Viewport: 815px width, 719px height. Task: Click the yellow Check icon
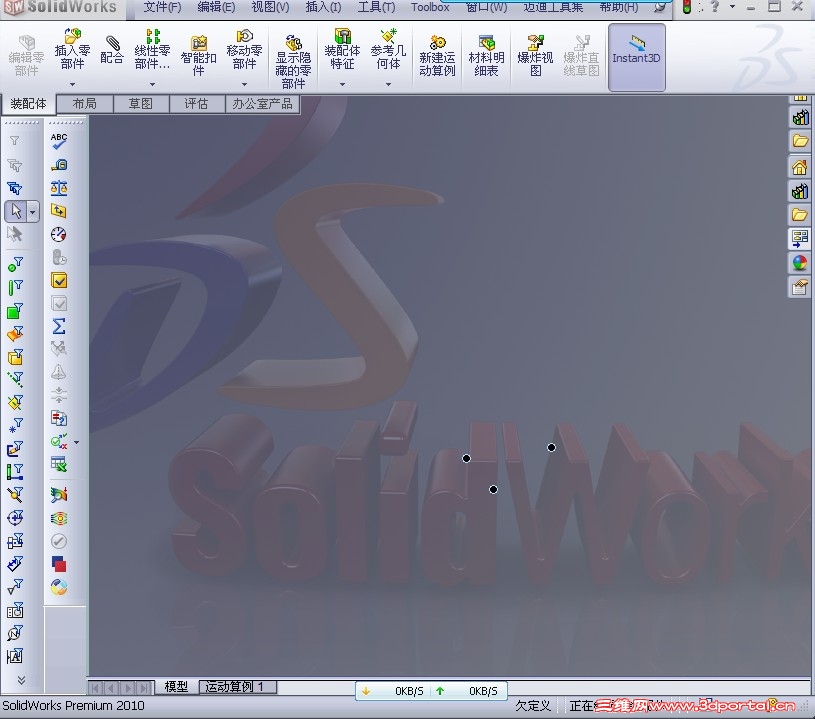[x=59, y=280]
